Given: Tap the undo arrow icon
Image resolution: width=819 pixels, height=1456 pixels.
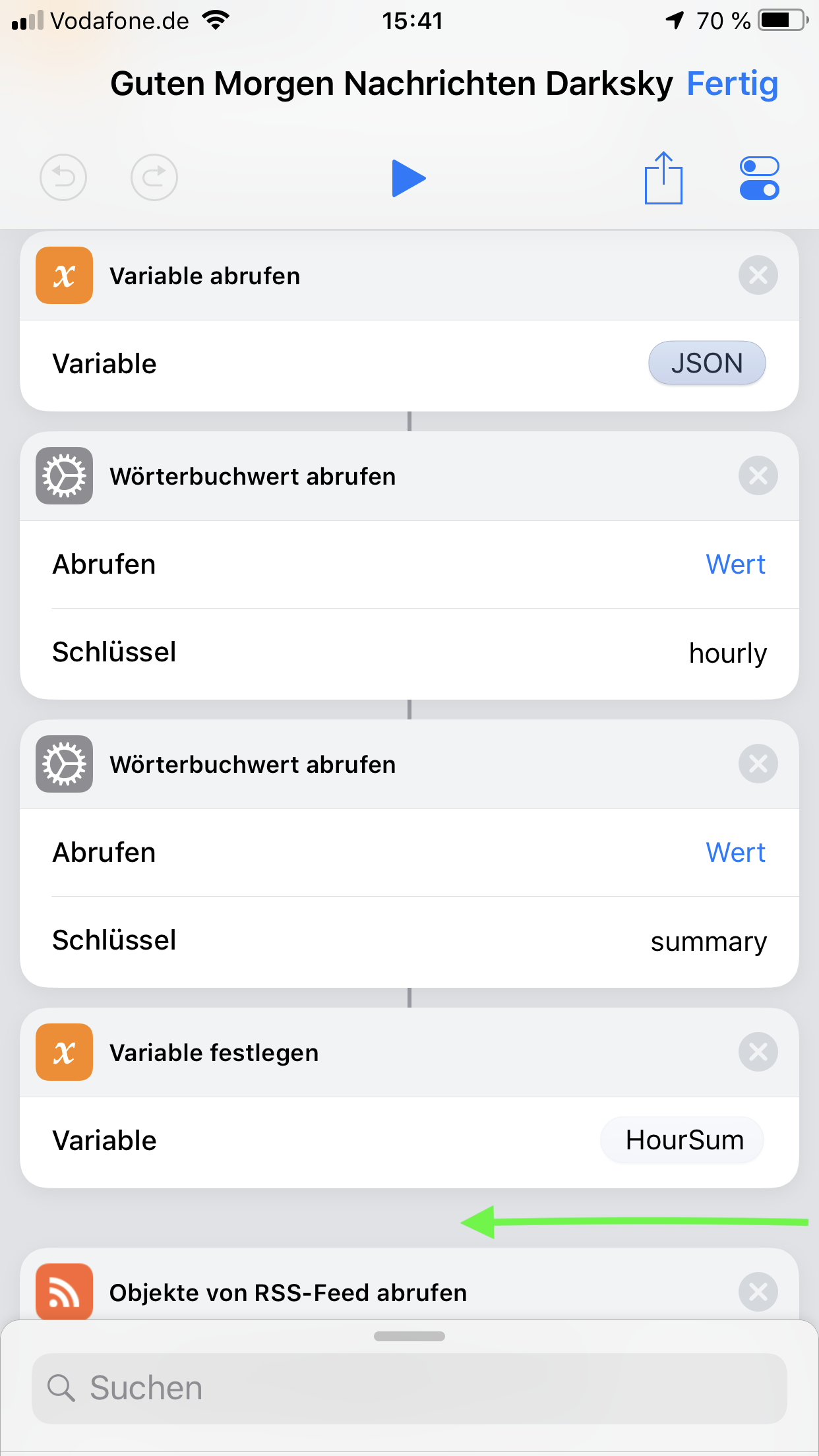Looking at the screenshot, I should pyautogui.click(x=63, y=177).
